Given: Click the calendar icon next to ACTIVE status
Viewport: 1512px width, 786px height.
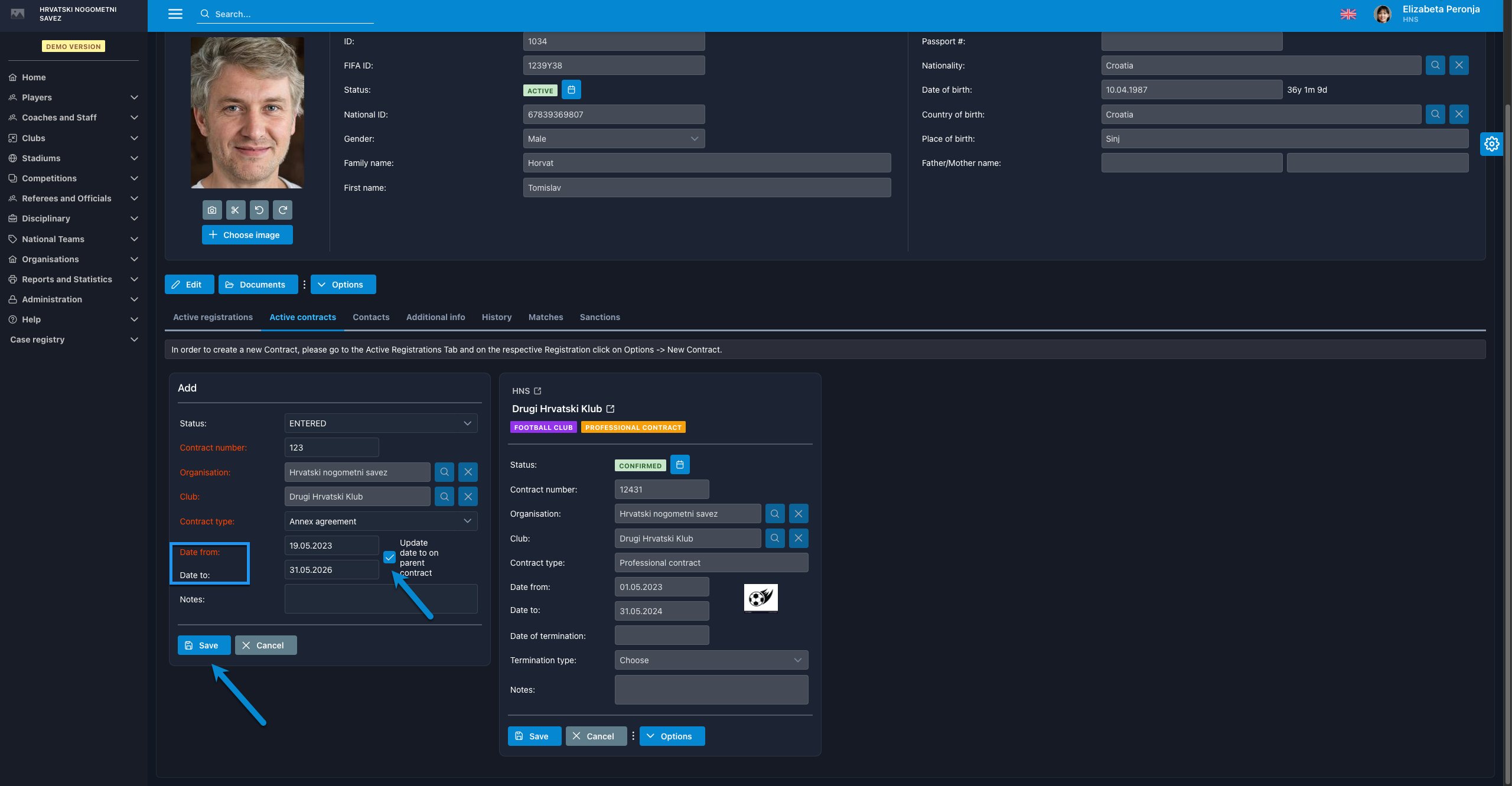Looking at the screenshot, I should [x=571, y=90].
